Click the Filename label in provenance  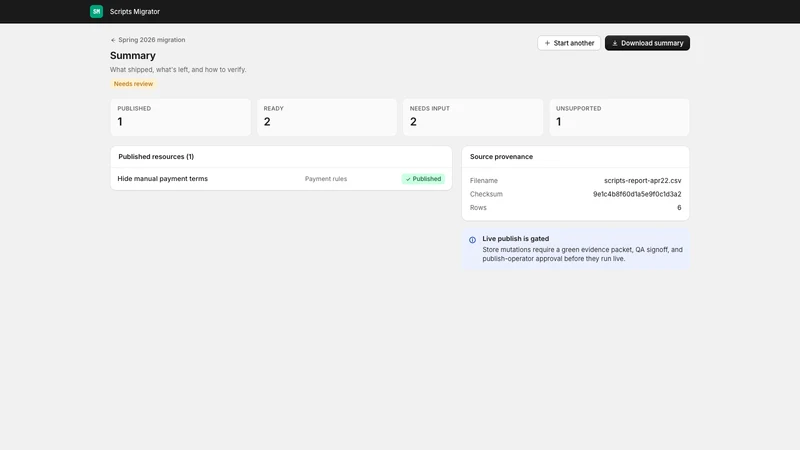pyautogui.click(x=484, y=181)
